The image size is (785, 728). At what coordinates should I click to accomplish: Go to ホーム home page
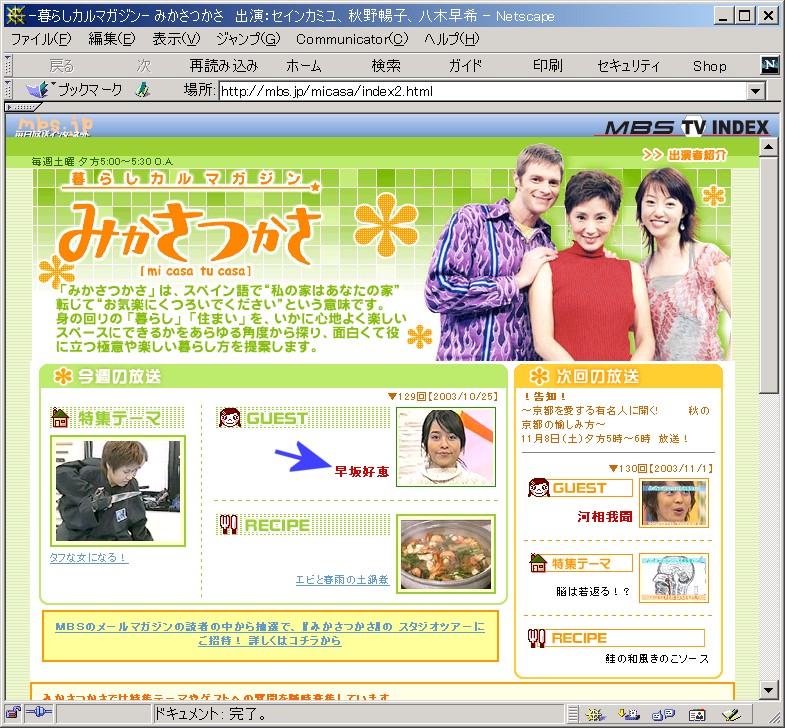pyautogui.click(x=303, y=66)
